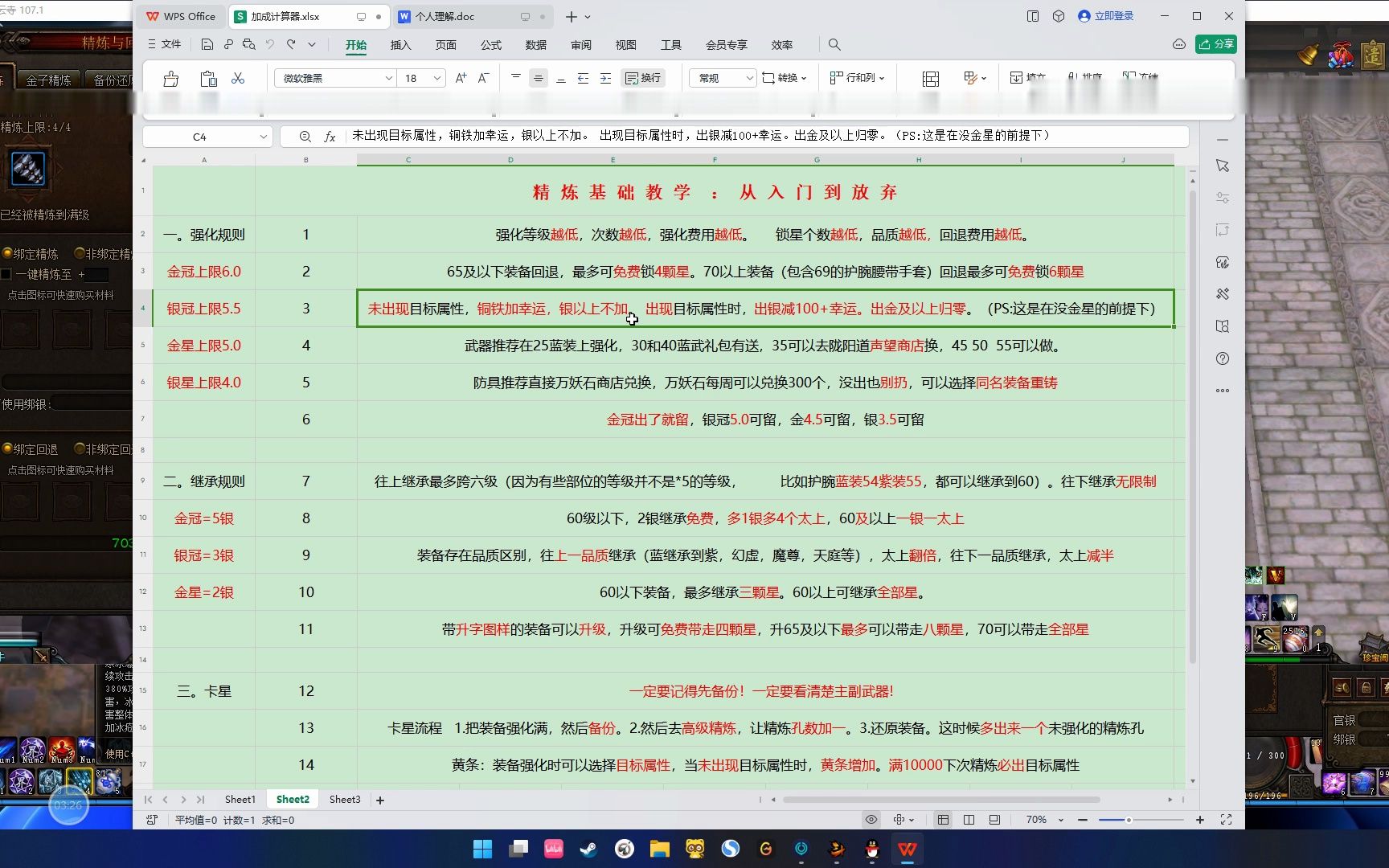Open the print preview icon
The width and height of the screenshot is (1389, 868).
249,45
